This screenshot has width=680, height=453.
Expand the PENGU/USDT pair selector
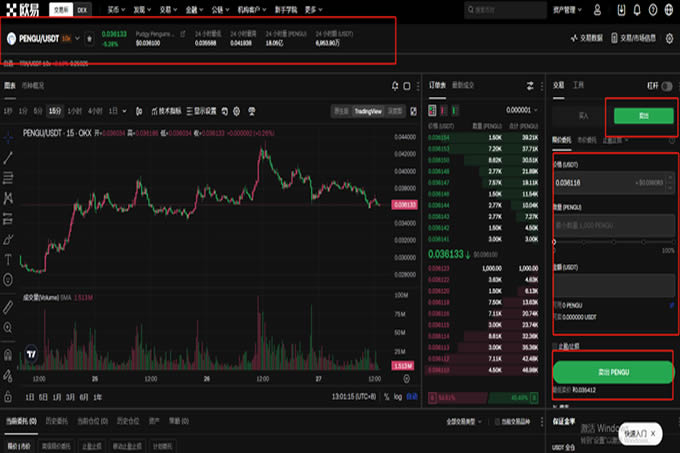click(78, 38)
